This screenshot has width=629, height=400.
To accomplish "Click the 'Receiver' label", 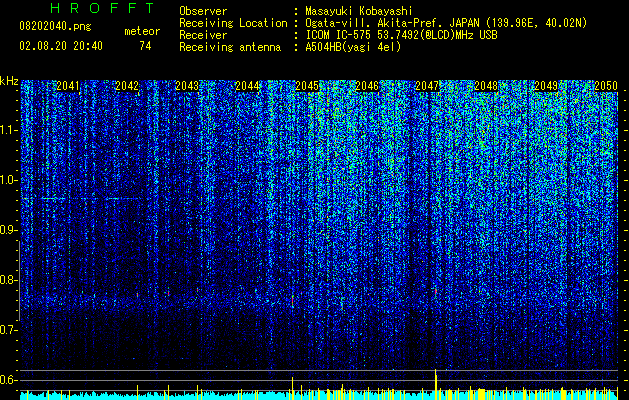I will click(203, 35).
